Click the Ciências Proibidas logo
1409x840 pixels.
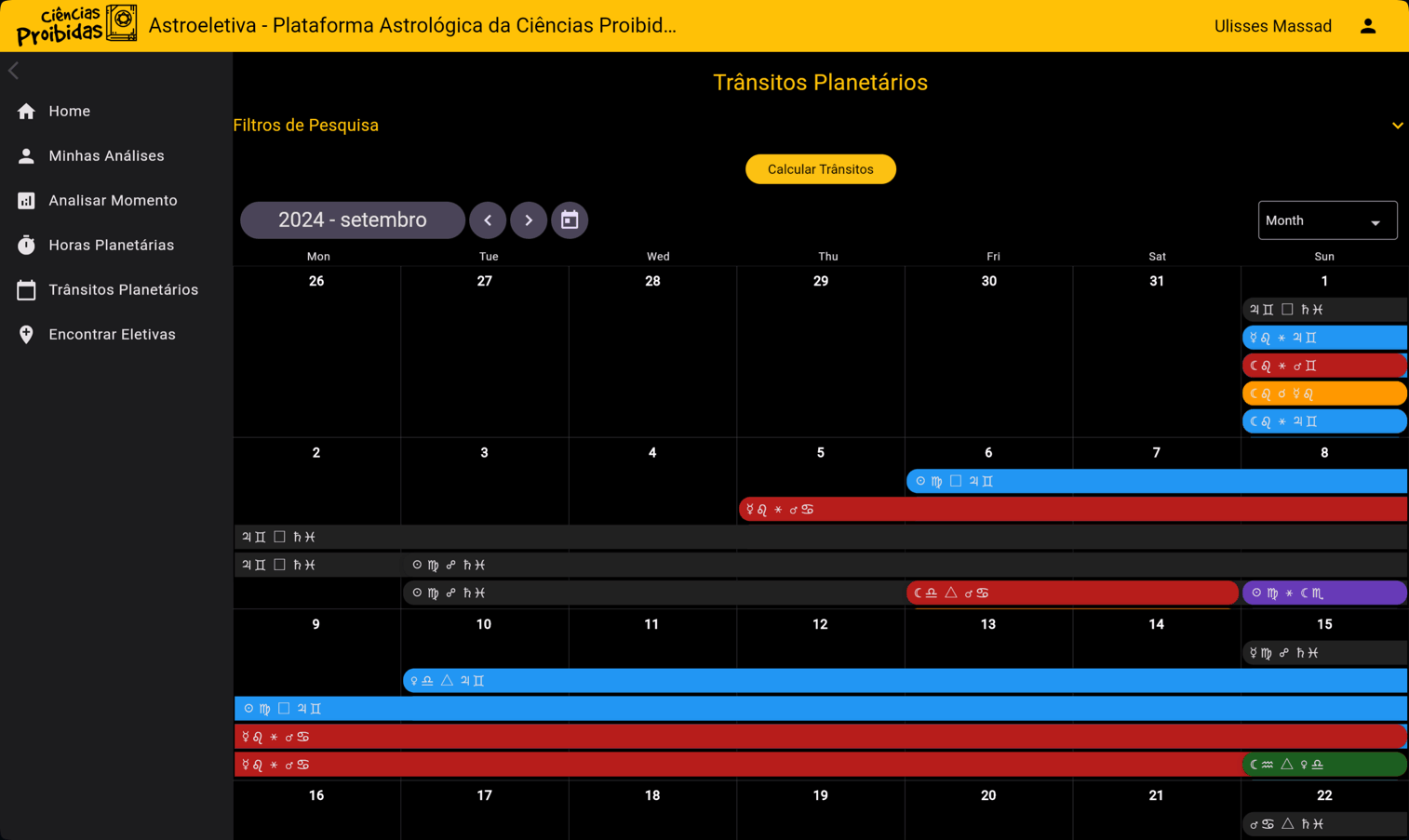point(76,25)
